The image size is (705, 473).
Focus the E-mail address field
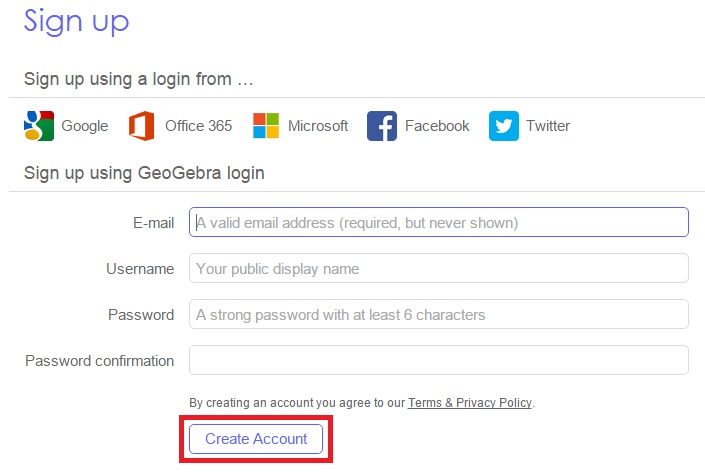439,222
